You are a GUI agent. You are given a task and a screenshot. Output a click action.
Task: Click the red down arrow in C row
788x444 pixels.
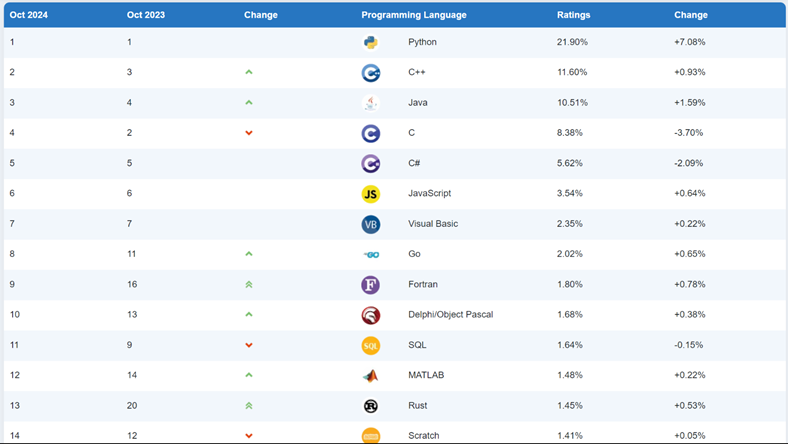click(249, 133)
